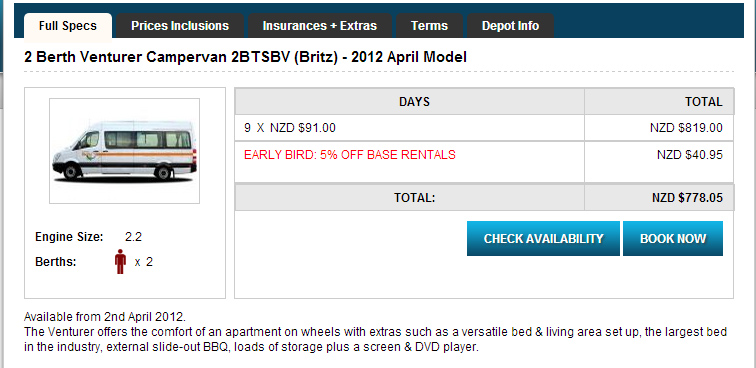This screenshot has height=368, width=756.
Task: Click the NZD $778.05 total amount
Action: [x=687, y=198]
